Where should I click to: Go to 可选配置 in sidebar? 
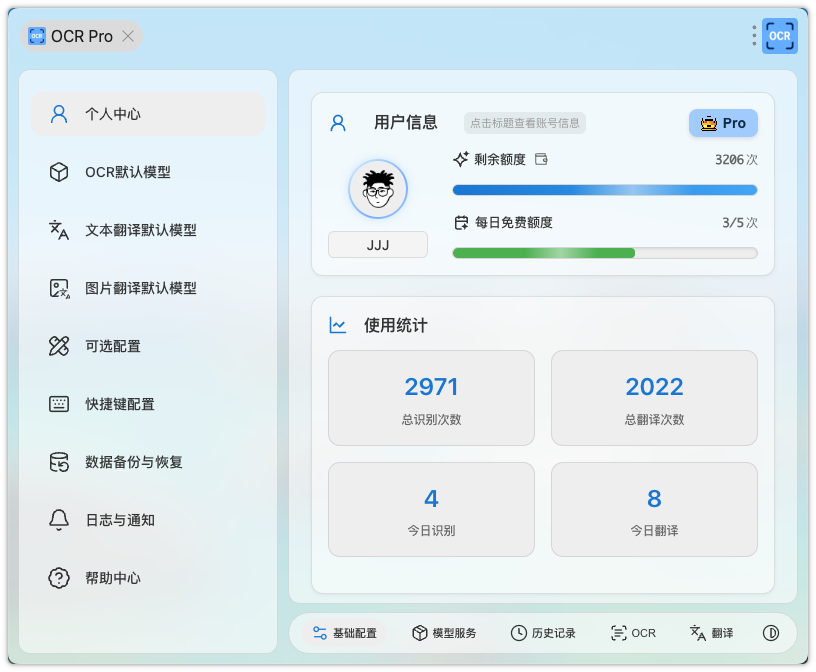[148, 346]
